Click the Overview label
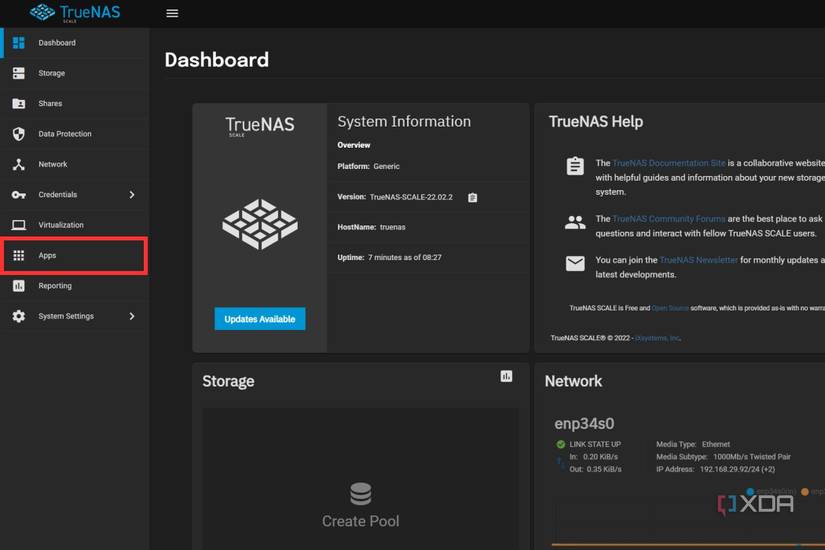The width and height of the screenshot is (825, 550). 354,145
